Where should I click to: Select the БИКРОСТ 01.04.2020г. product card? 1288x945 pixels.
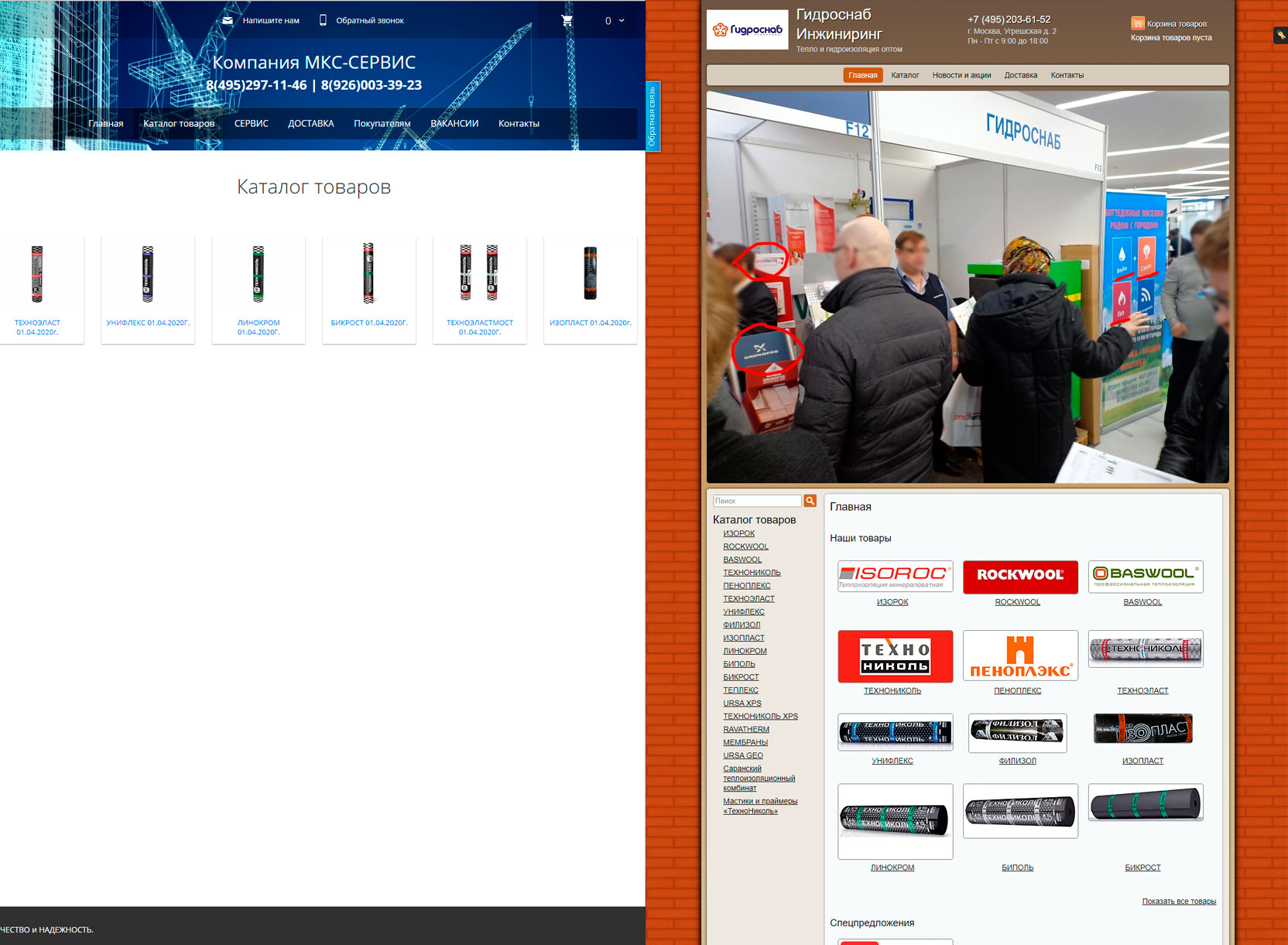369,290
